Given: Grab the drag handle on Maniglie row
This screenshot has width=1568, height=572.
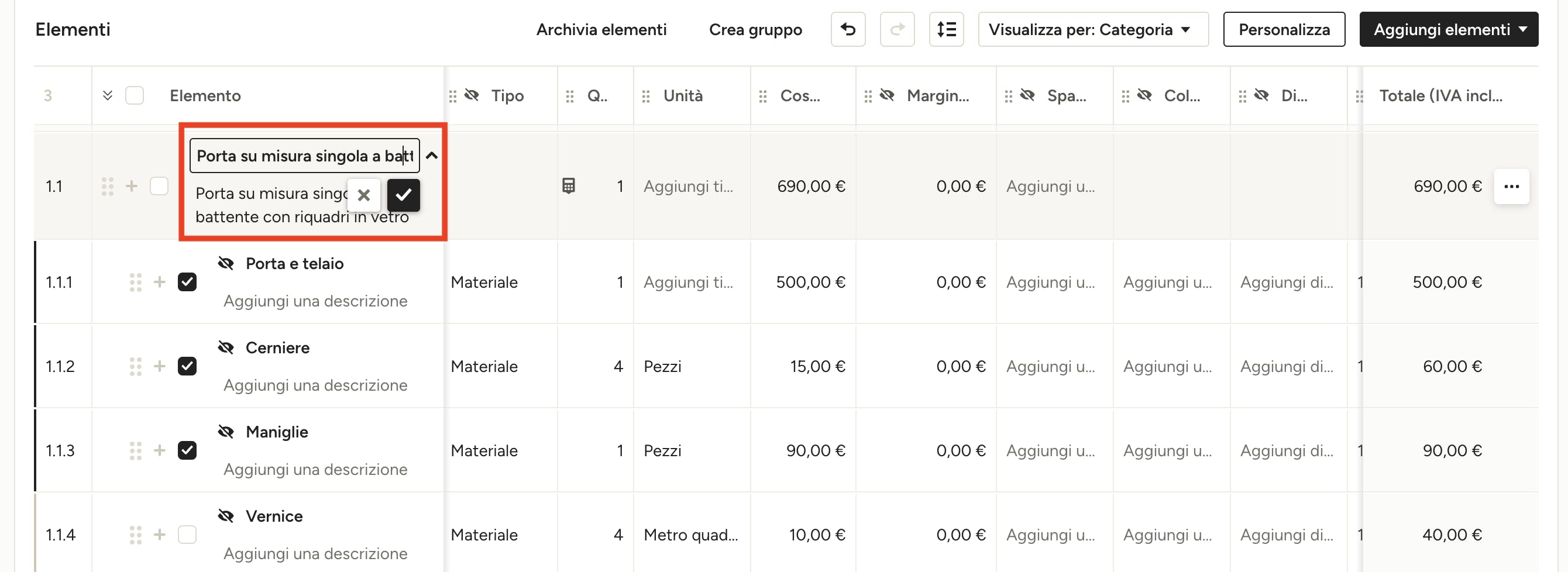Looking at the screenshot, I should click(135, 450).
